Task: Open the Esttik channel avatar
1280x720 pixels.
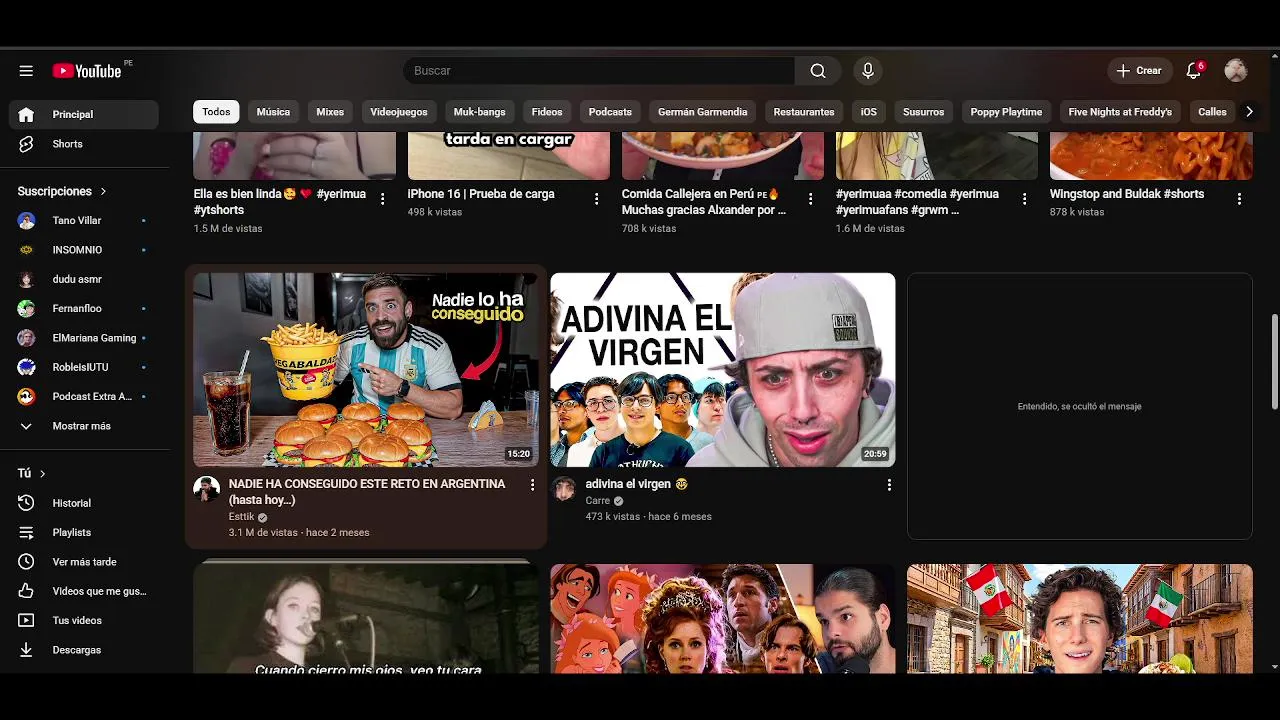Action: (x=207, y=489)
